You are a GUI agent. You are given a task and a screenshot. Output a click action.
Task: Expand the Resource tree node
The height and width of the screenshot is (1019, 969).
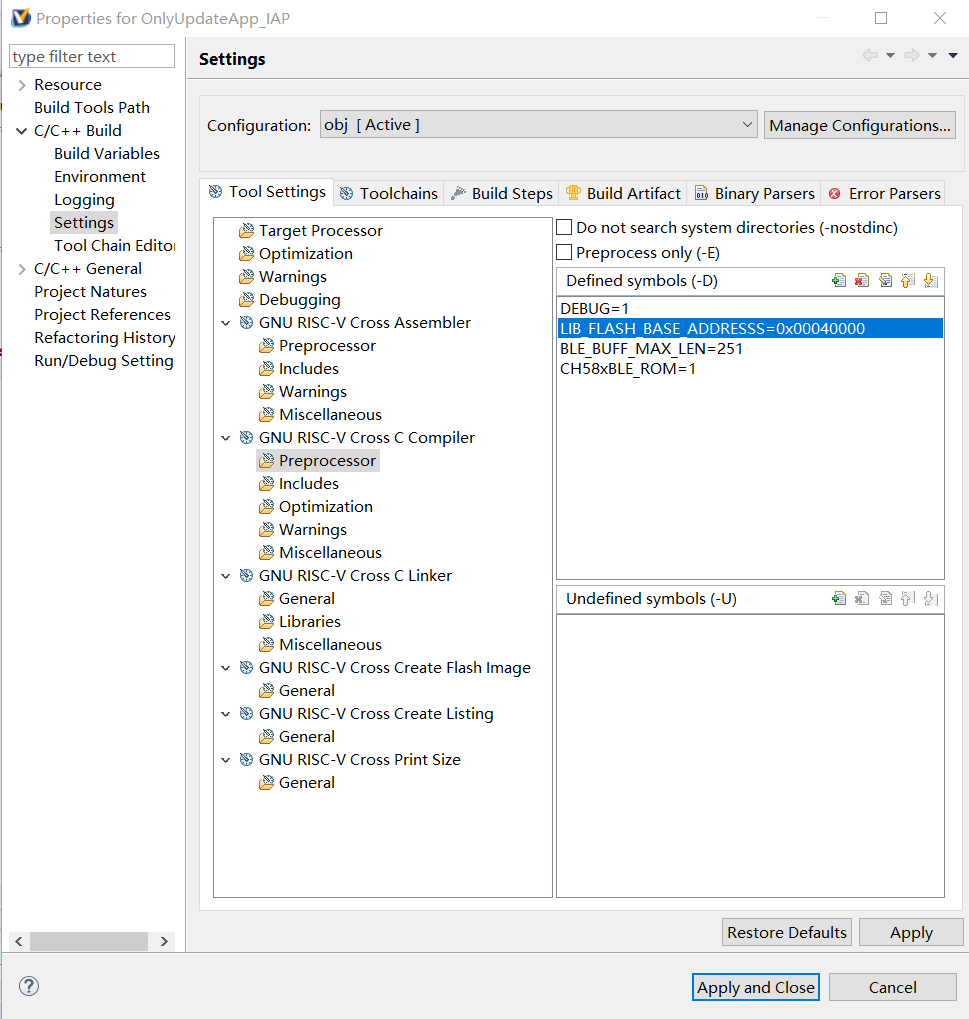pos(22,85)
